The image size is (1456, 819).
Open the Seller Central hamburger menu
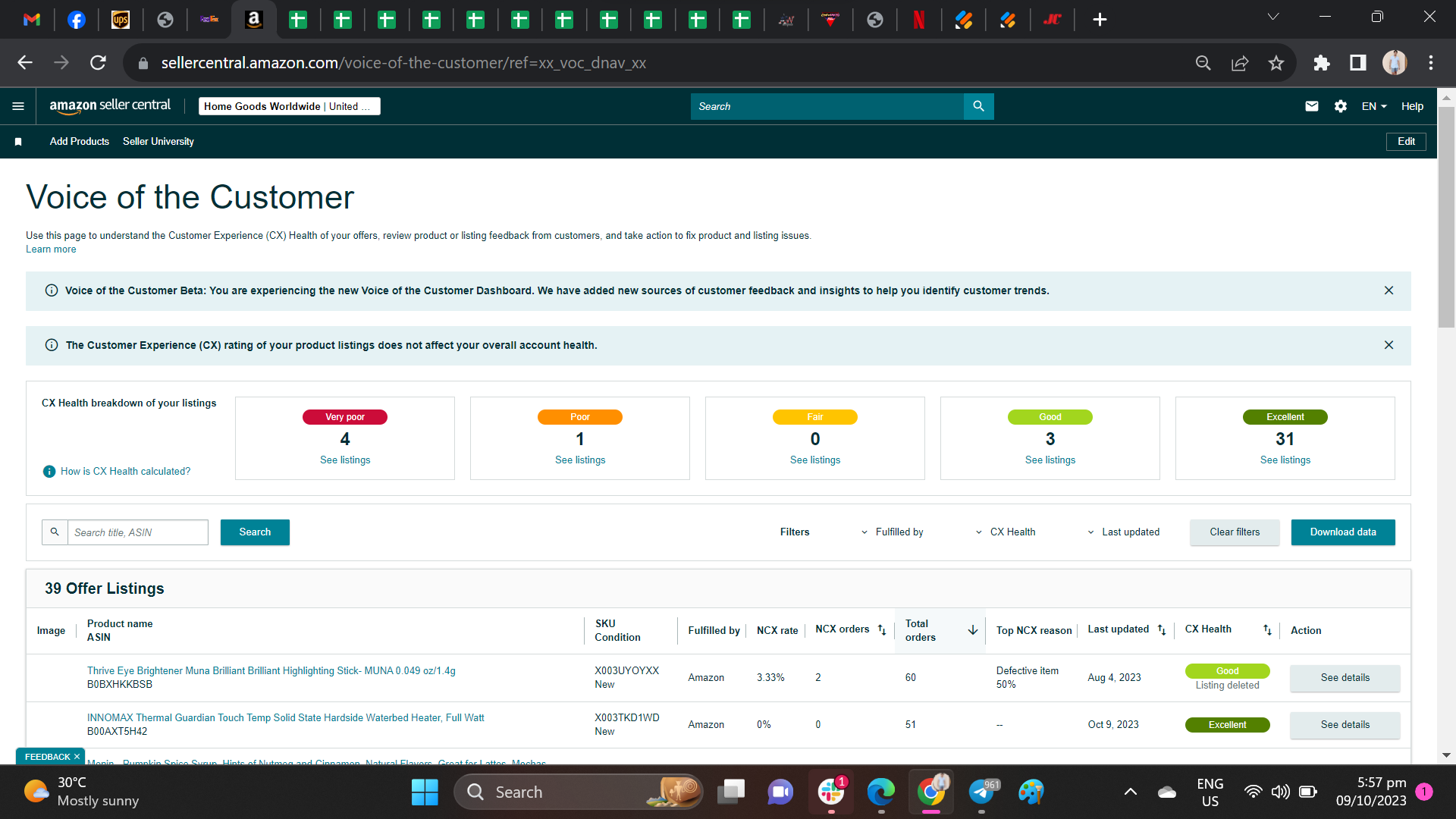[18, 106]
